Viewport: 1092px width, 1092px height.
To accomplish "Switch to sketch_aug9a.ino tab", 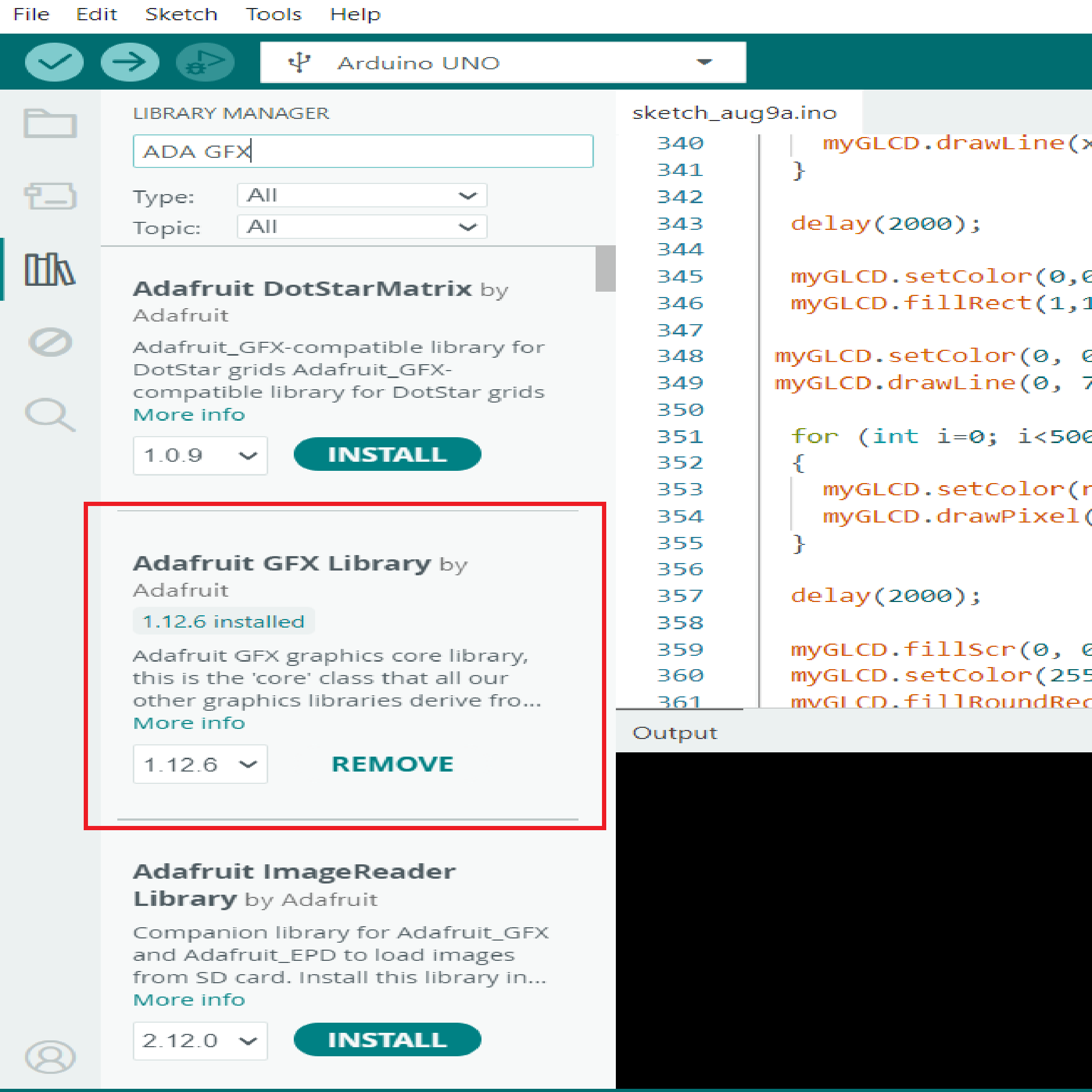I will [734, 113].
